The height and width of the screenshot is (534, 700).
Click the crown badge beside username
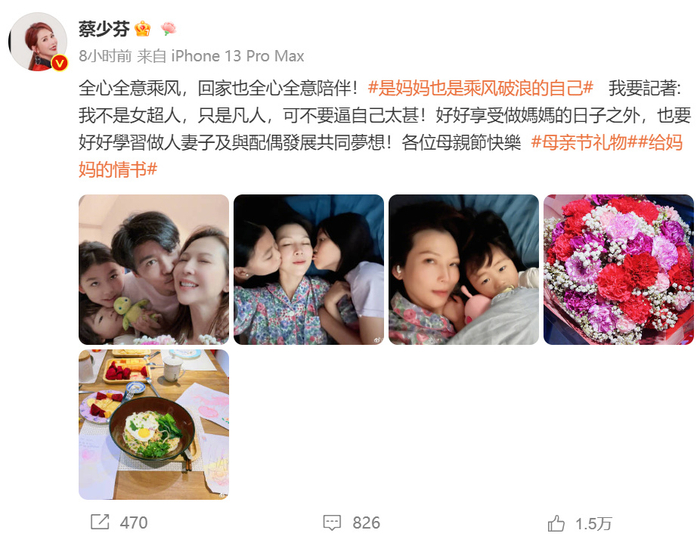tap(143, 29)
